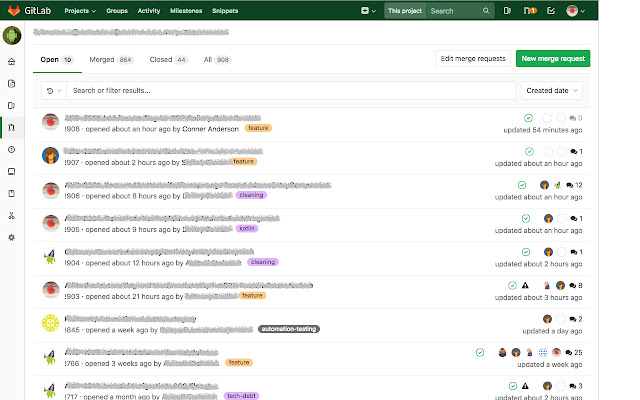640x400 pixels.
Task: Open the Todos checkmark icon in top bar
Action: [x=551, y=11]
